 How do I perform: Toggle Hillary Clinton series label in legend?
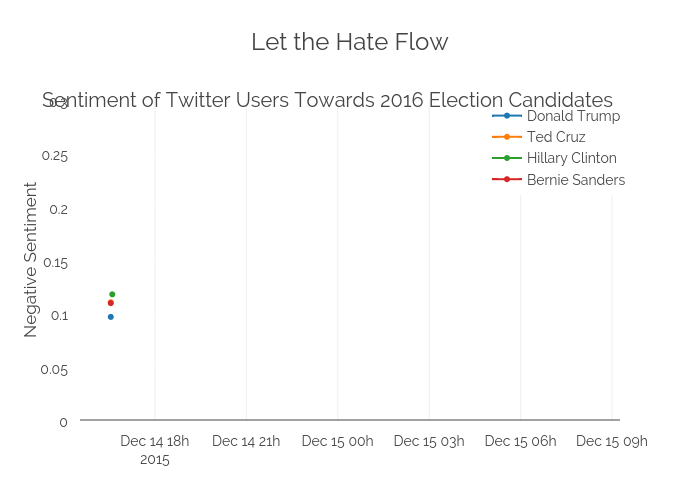[x=571, y=158]
